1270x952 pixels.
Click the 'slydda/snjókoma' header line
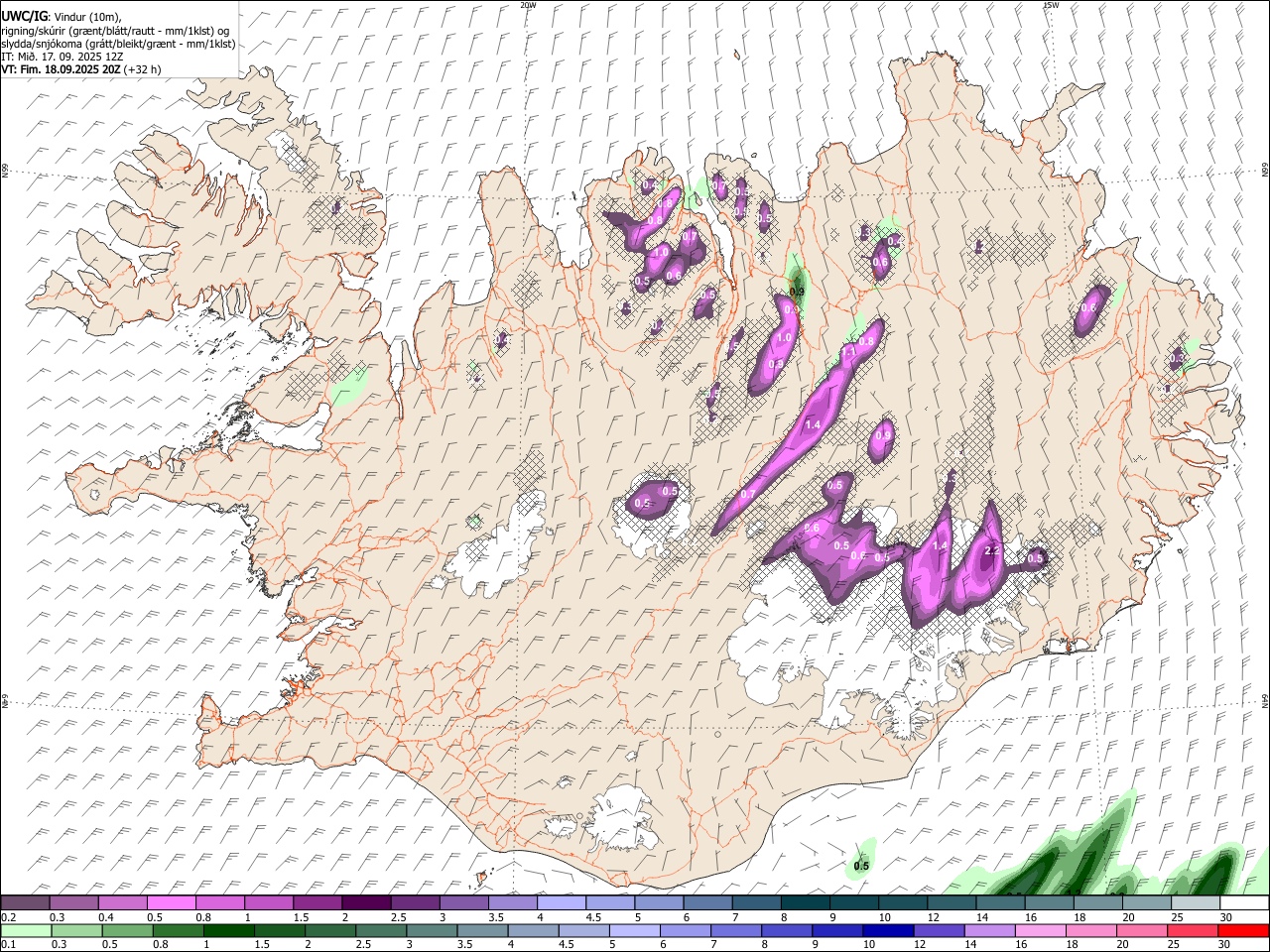(x=118, y=43)
